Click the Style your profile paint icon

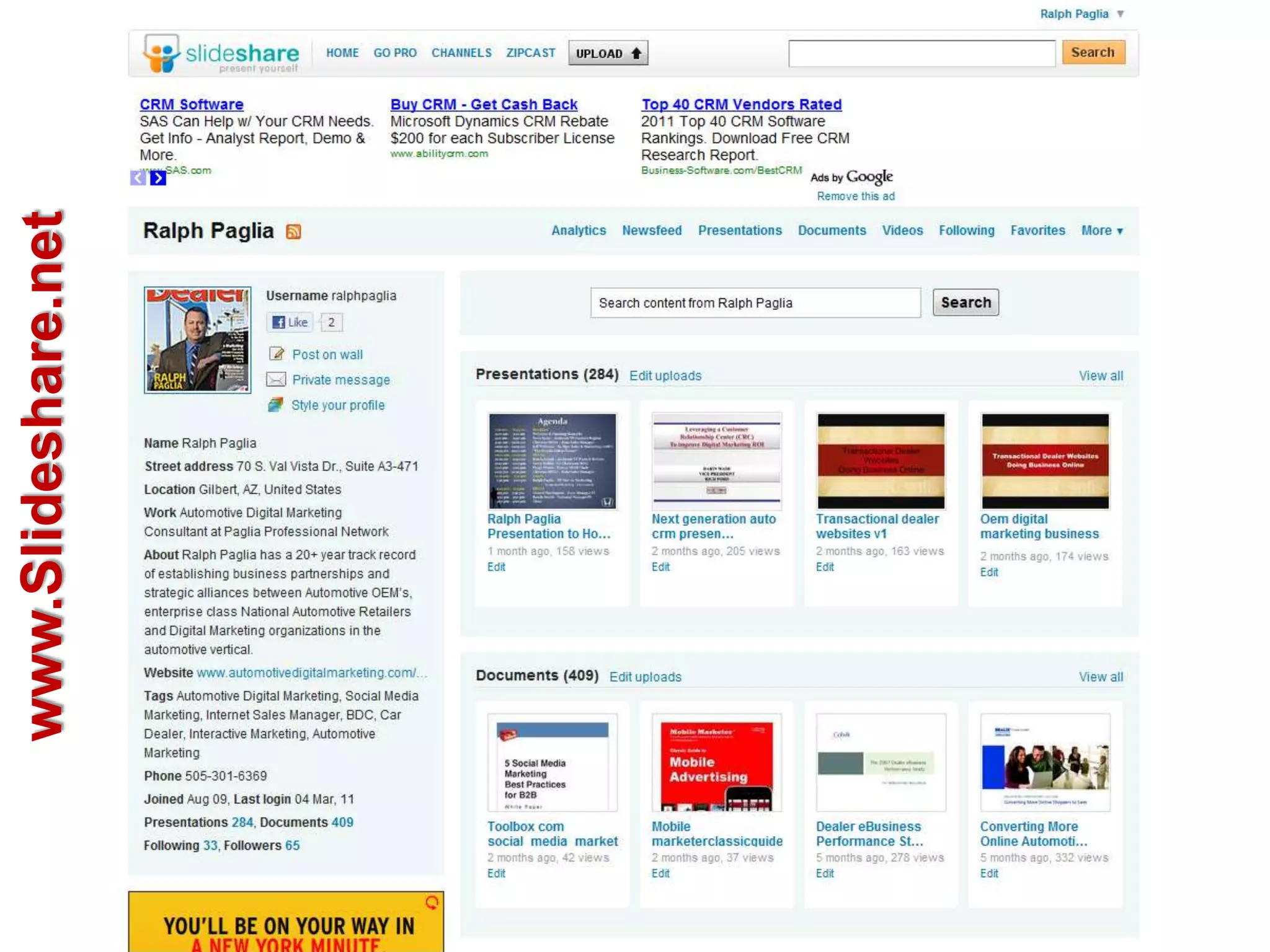[x=276, y=405]
